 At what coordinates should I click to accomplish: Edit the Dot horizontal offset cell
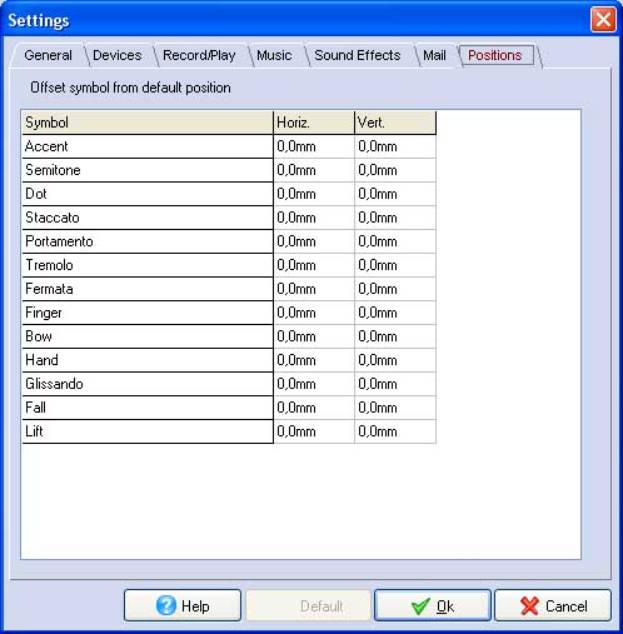pos(314,194)
